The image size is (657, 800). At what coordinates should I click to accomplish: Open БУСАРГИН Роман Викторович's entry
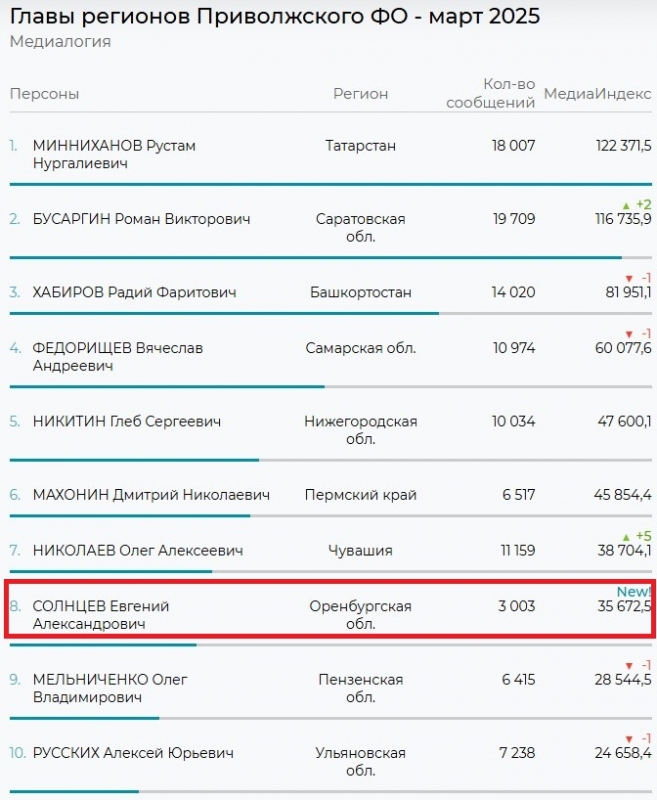click(141, 219)
